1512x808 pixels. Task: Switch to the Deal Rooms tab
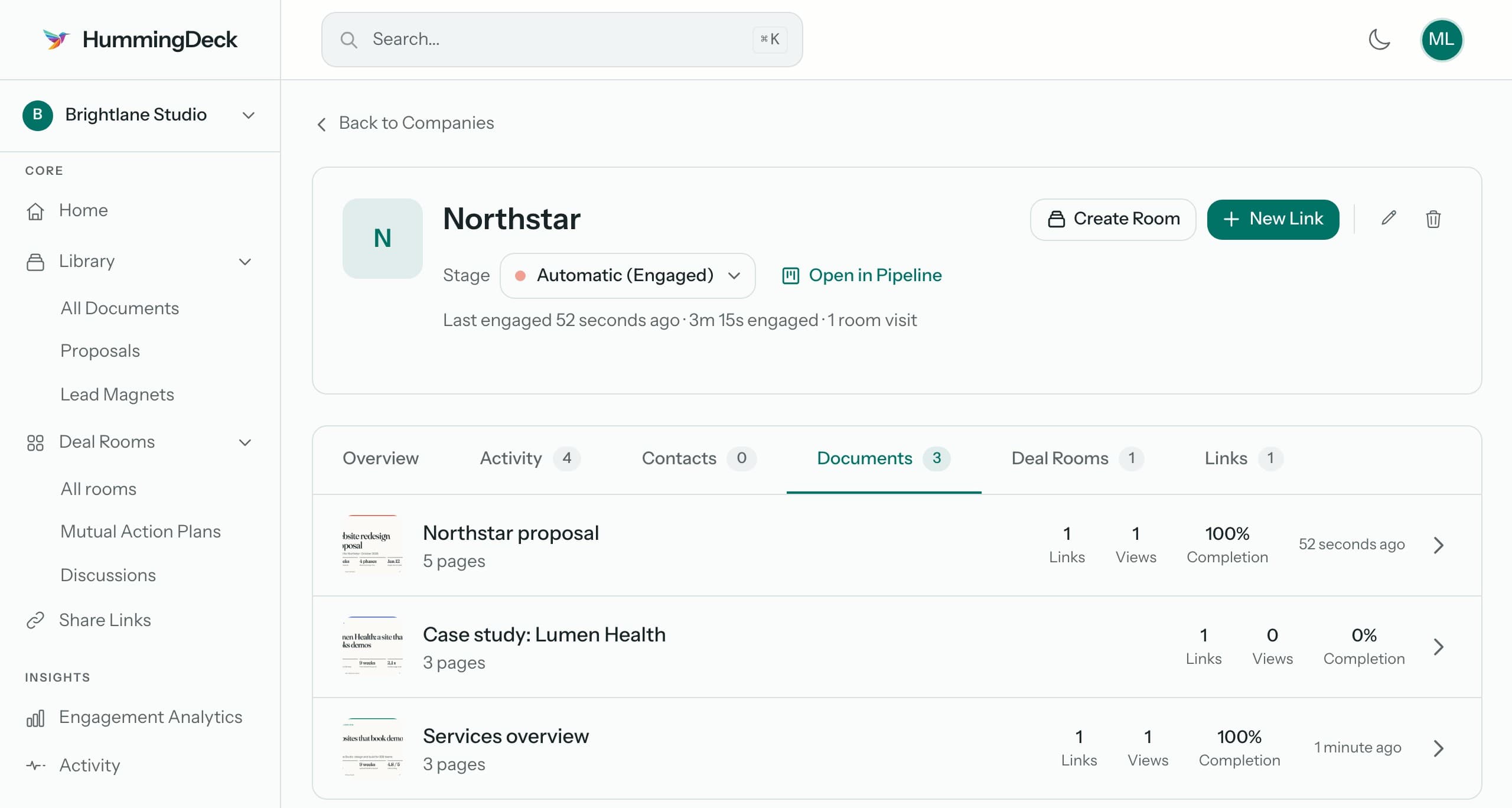1077,458
